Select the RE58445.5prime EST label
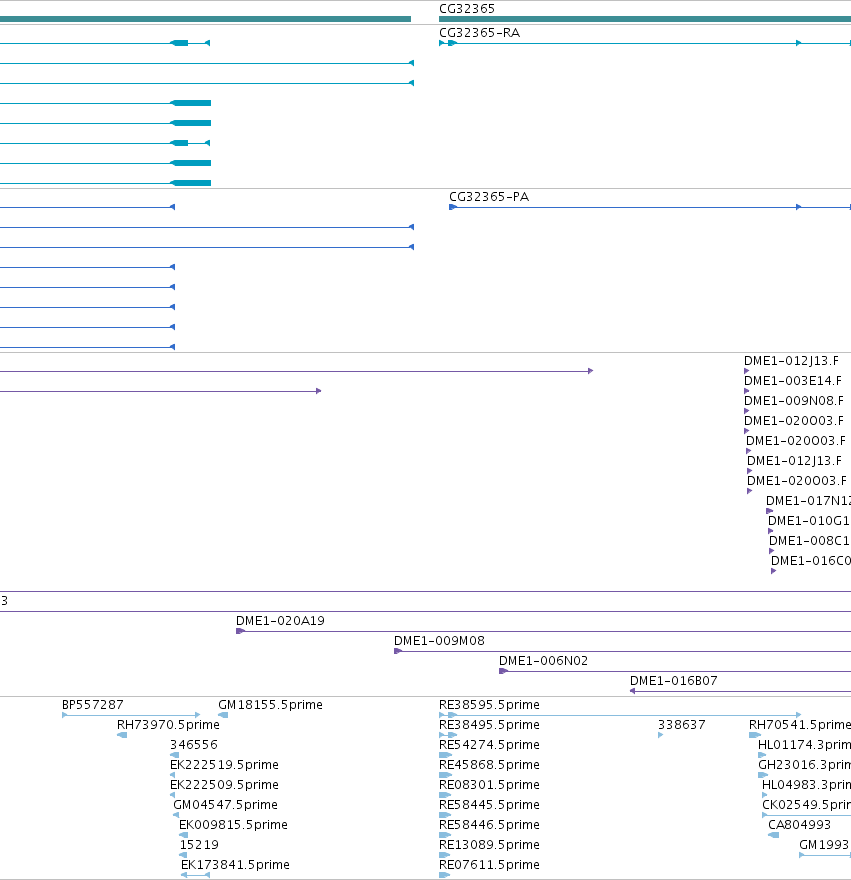 coord(489,805)
